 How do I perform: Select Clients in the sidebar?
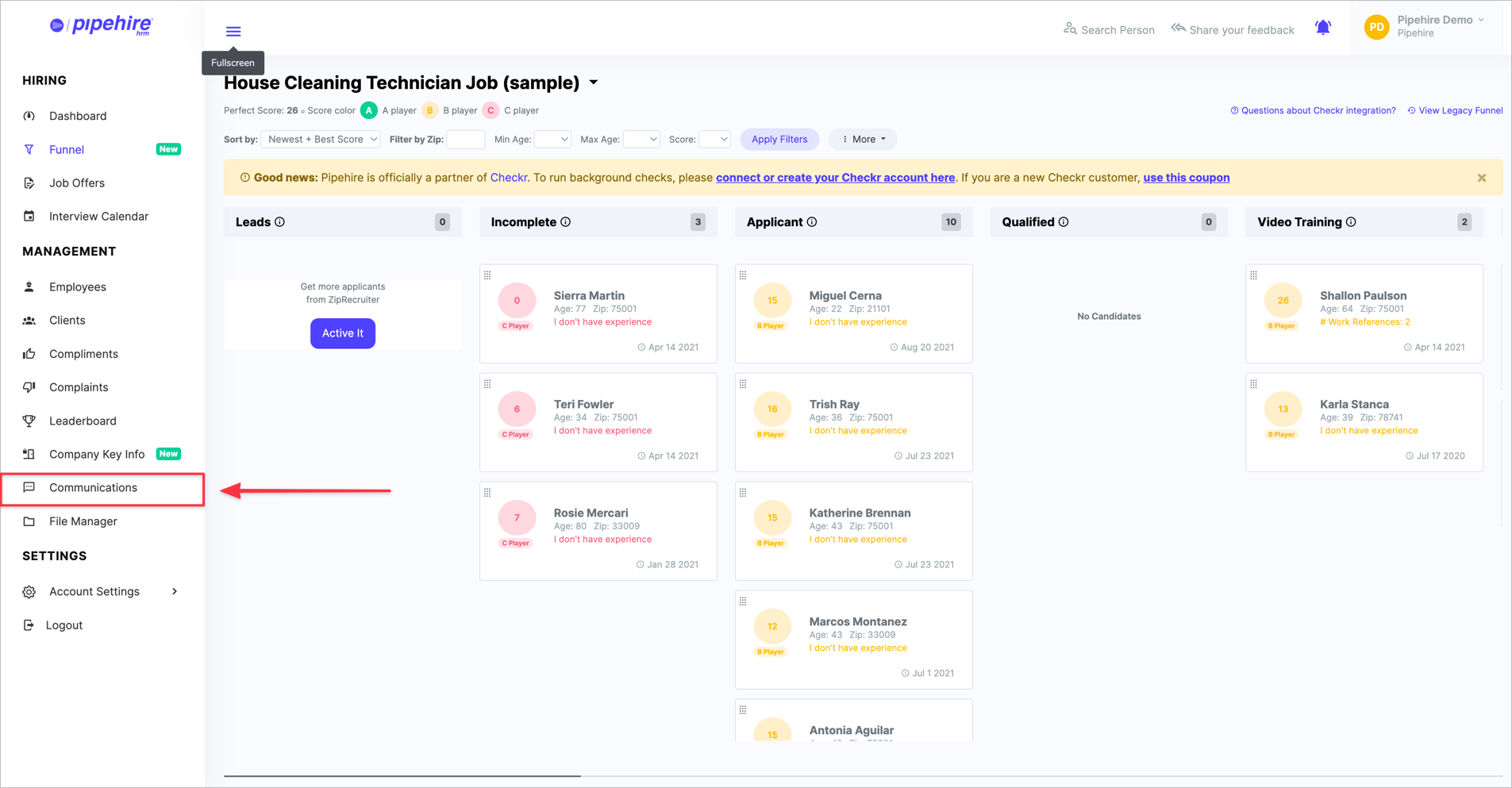67,321
